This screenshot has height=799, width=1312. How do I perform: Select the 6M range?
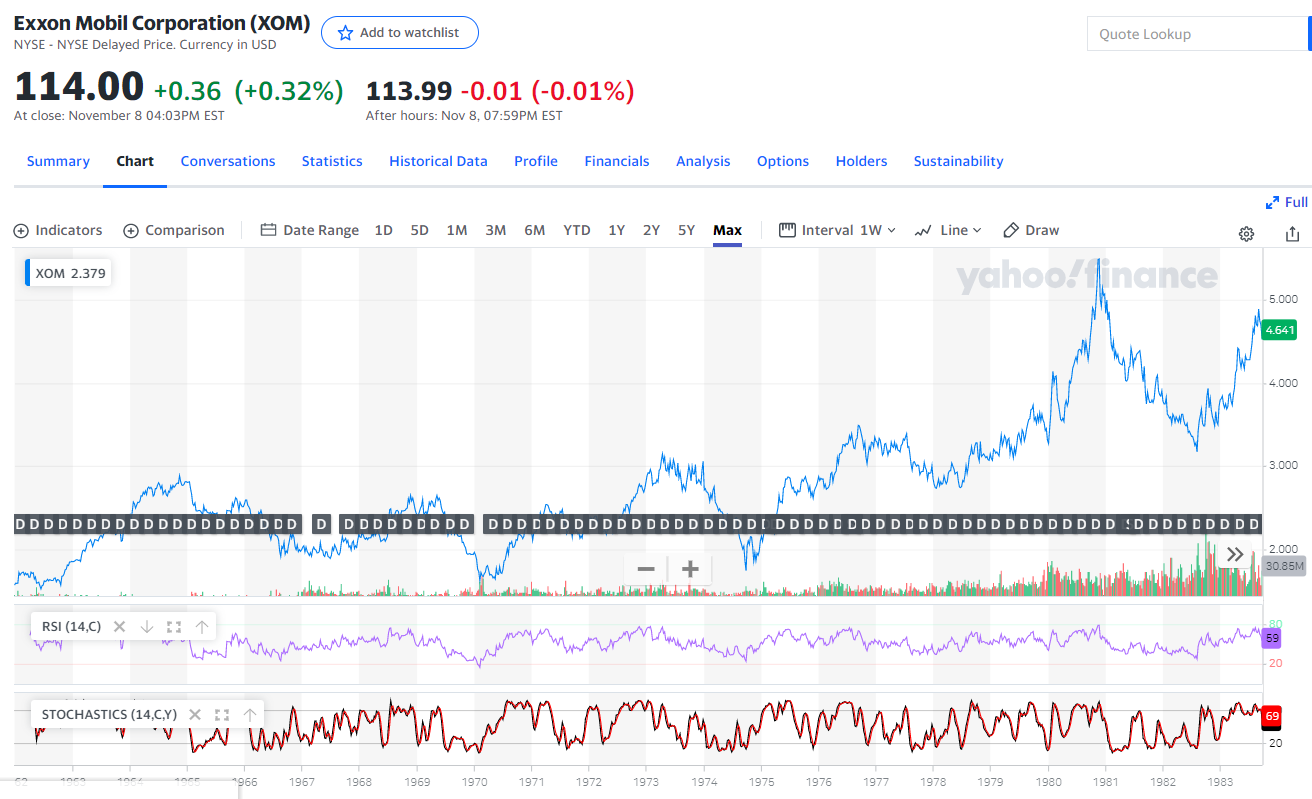point(535,230)
